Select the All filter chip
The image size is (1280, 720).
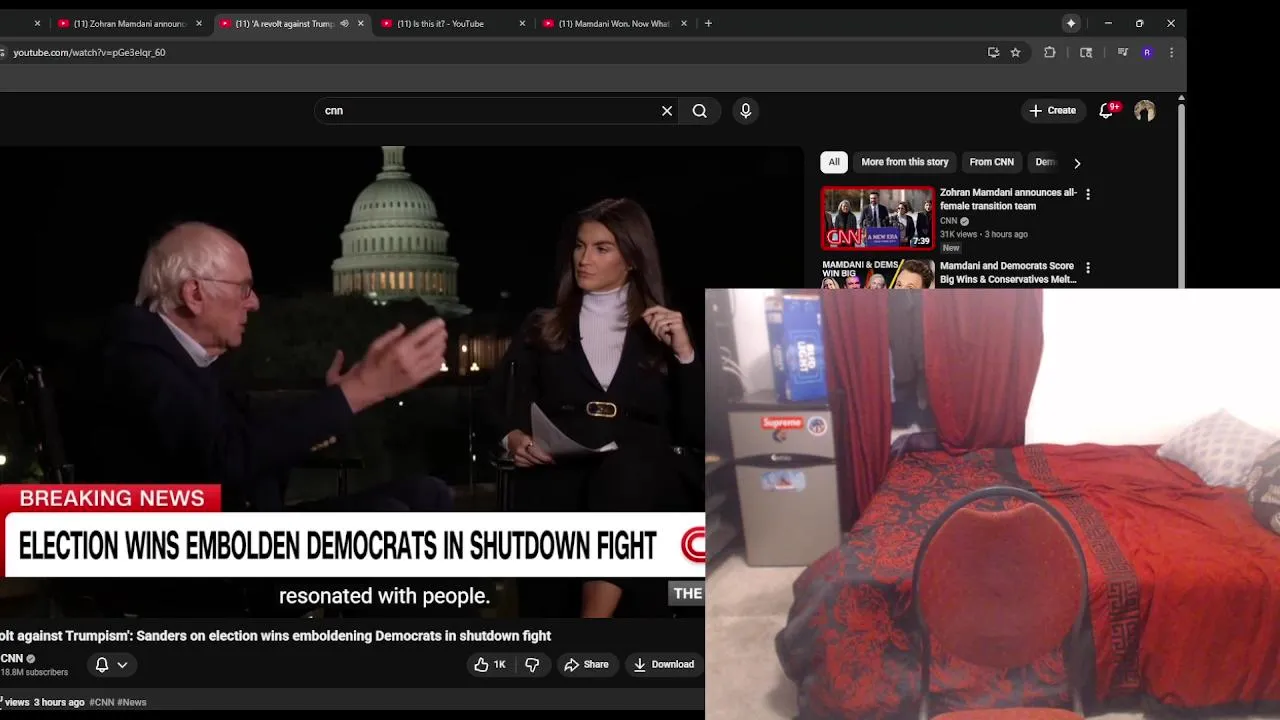point(834,162)
